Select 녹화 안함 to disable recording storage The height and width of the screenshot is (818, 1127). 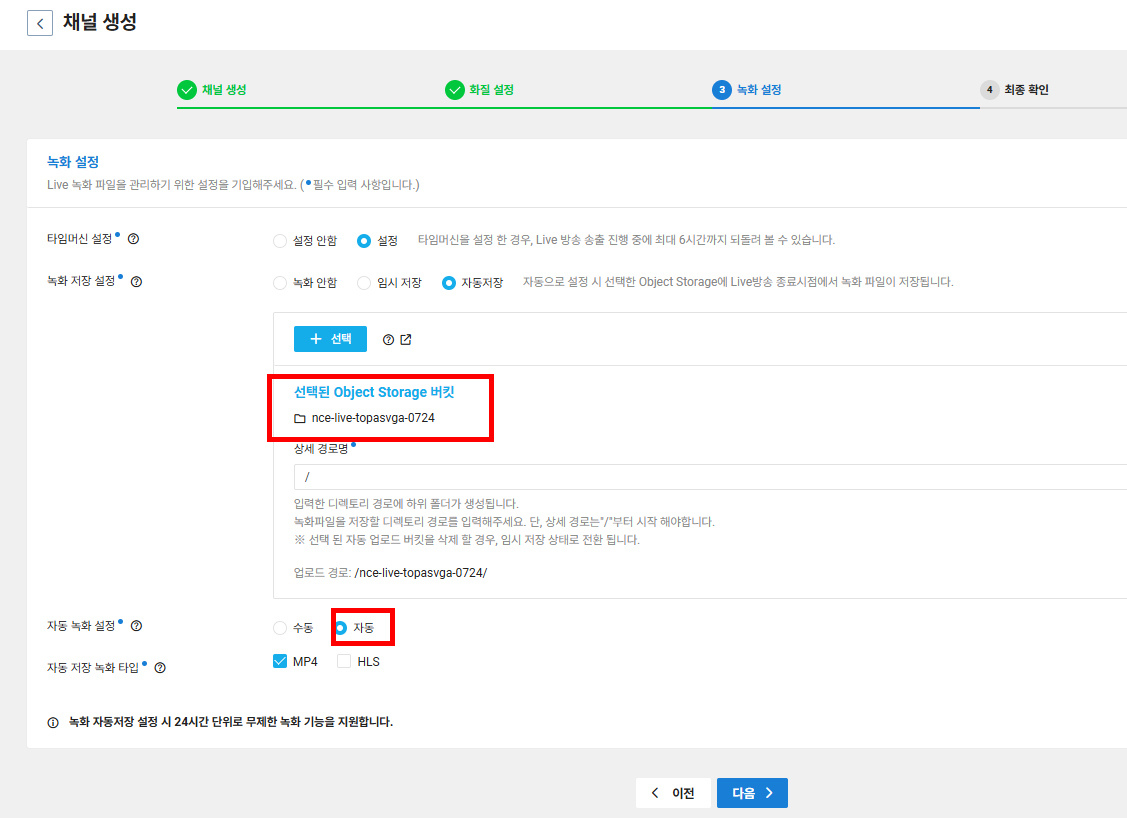(x=280, y=281)
